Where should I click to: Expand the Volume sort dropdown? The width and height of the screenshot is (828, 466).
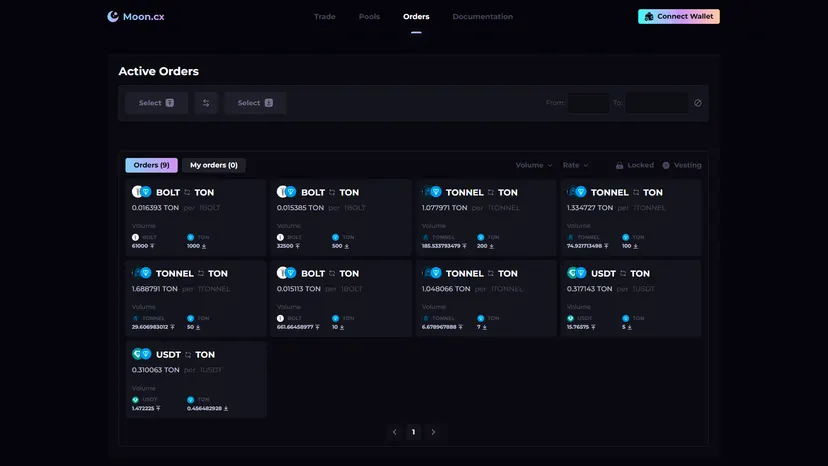534,165
